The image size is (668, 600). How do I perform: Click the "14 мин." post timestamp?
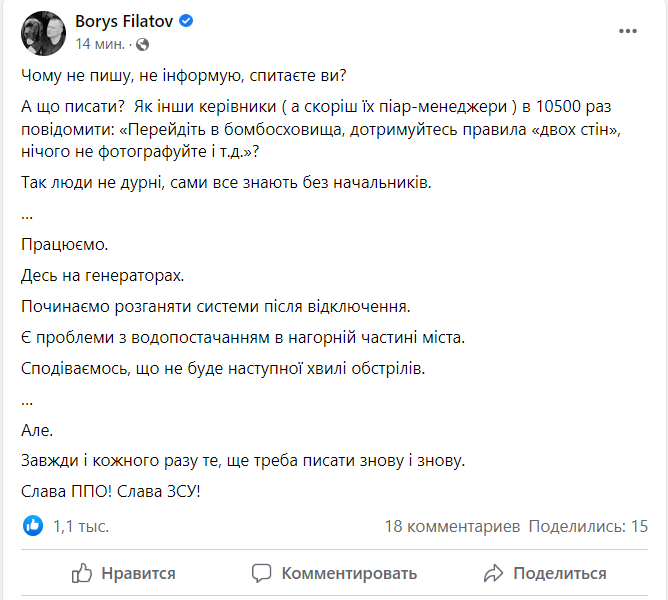100,44
